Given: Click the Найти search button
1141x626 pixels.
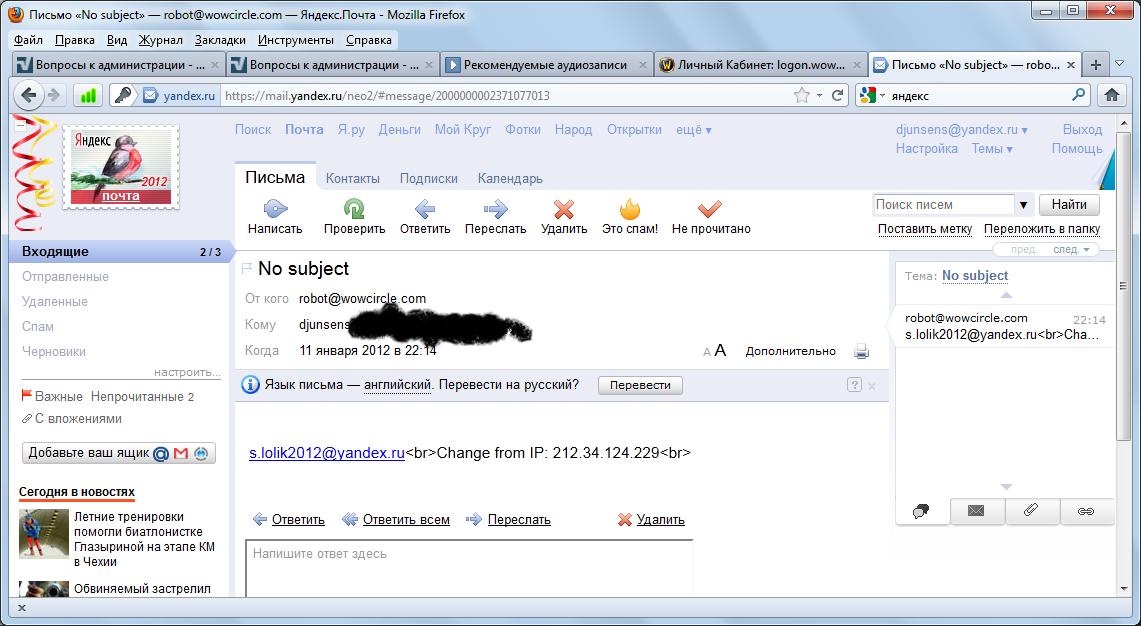Looking at the screenshot, I should click(1069, 205).
